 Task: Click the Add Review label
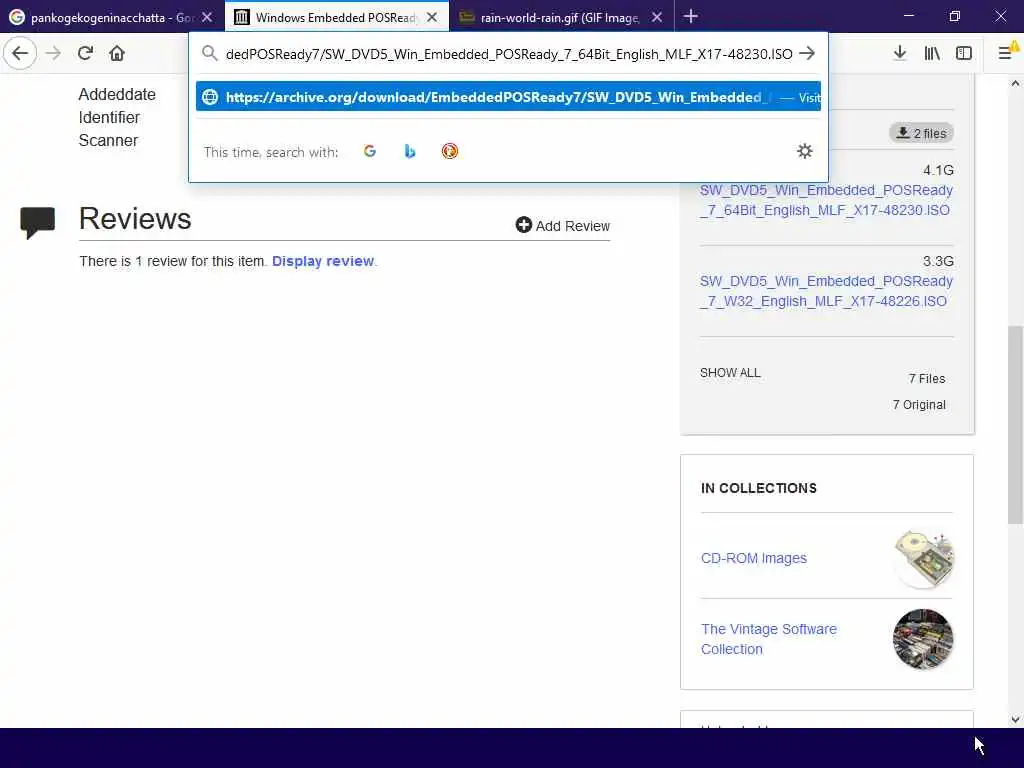click(x=573, y=226)
